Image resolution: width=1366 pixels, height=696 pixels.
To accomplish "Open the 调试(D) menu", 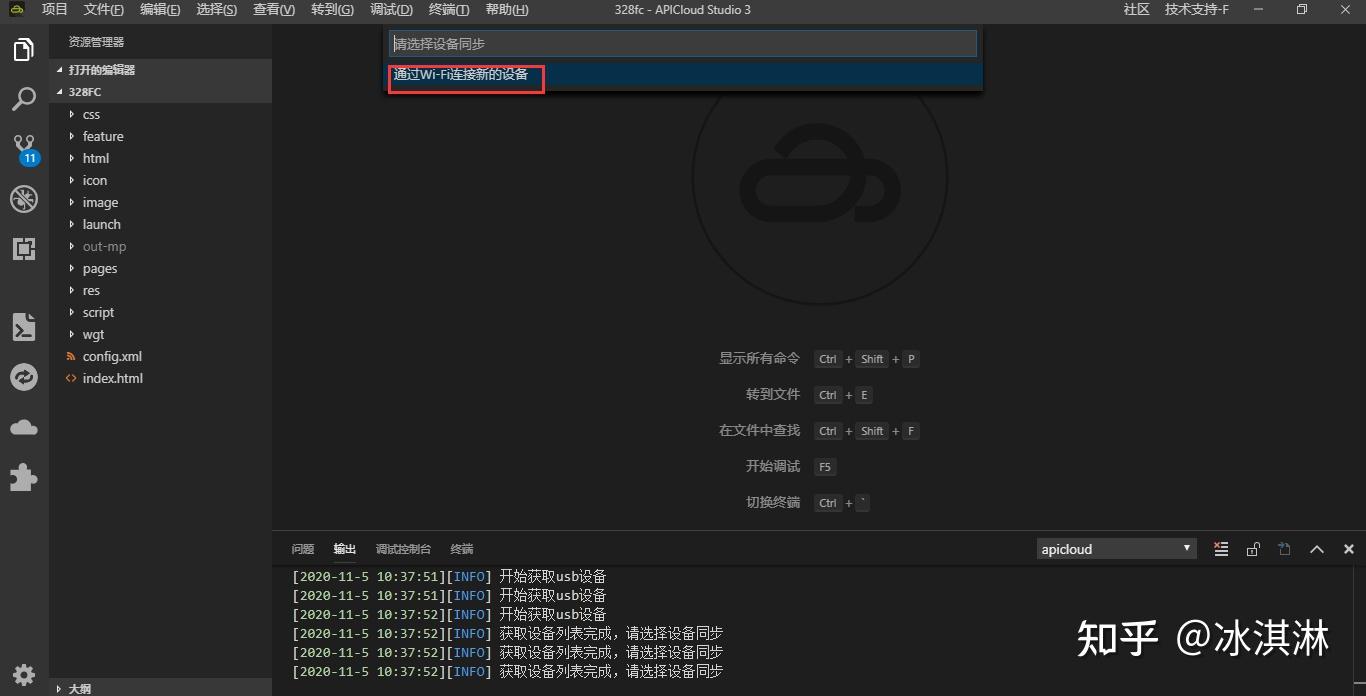I will [391, 10].
